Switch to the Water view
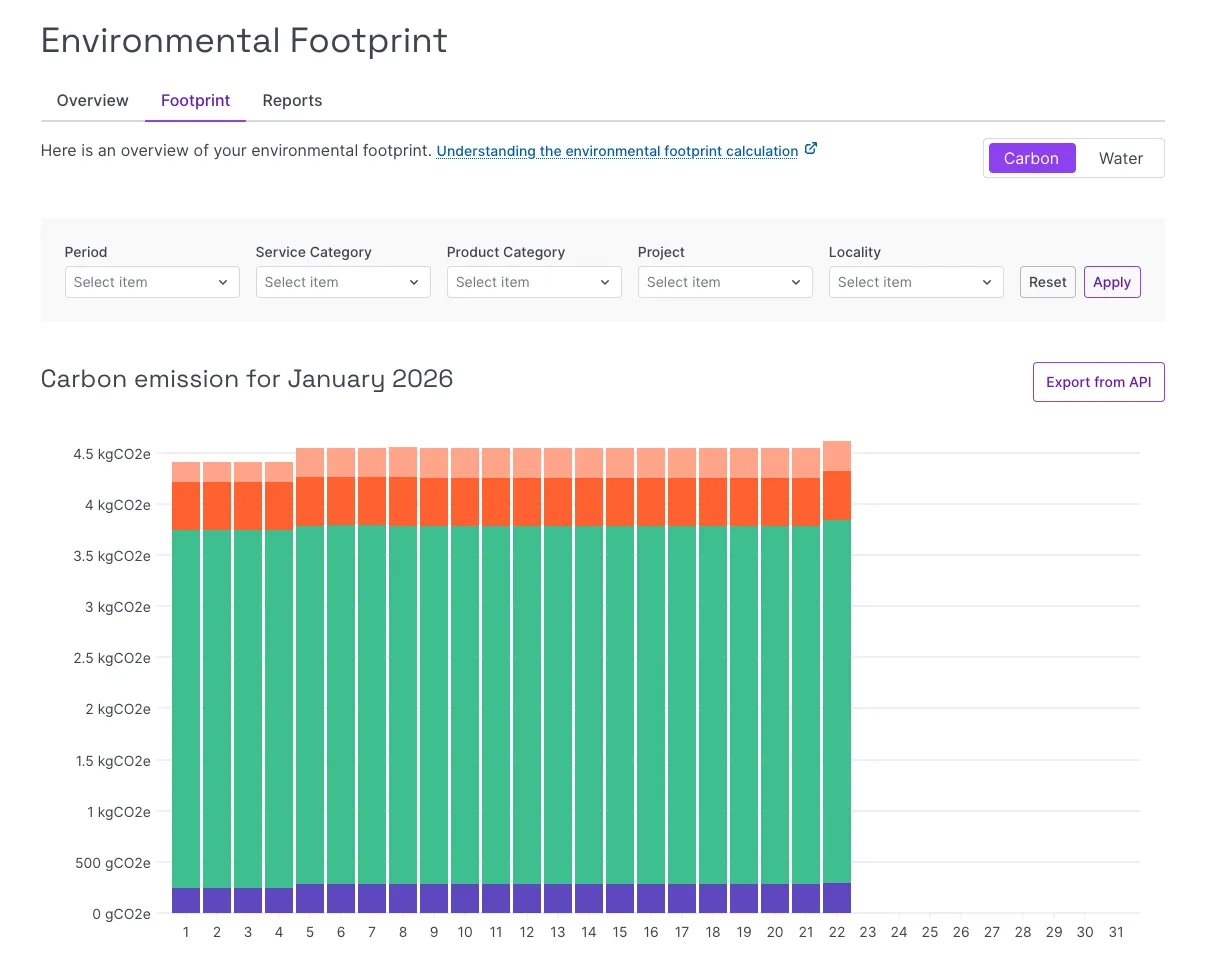Viewport: 1210px width, 967px height. click(1121, 158)
